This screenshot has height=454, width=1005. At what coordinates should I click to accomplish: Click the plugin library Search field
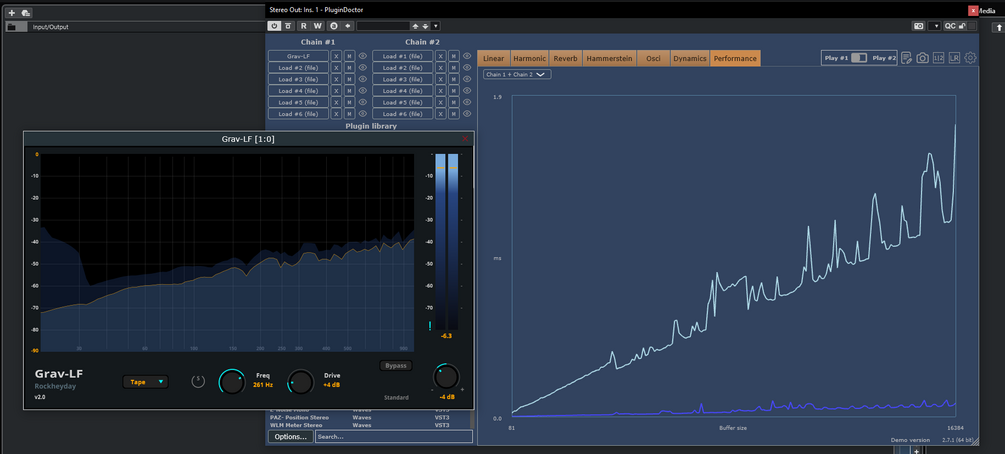tap(394, 437)
